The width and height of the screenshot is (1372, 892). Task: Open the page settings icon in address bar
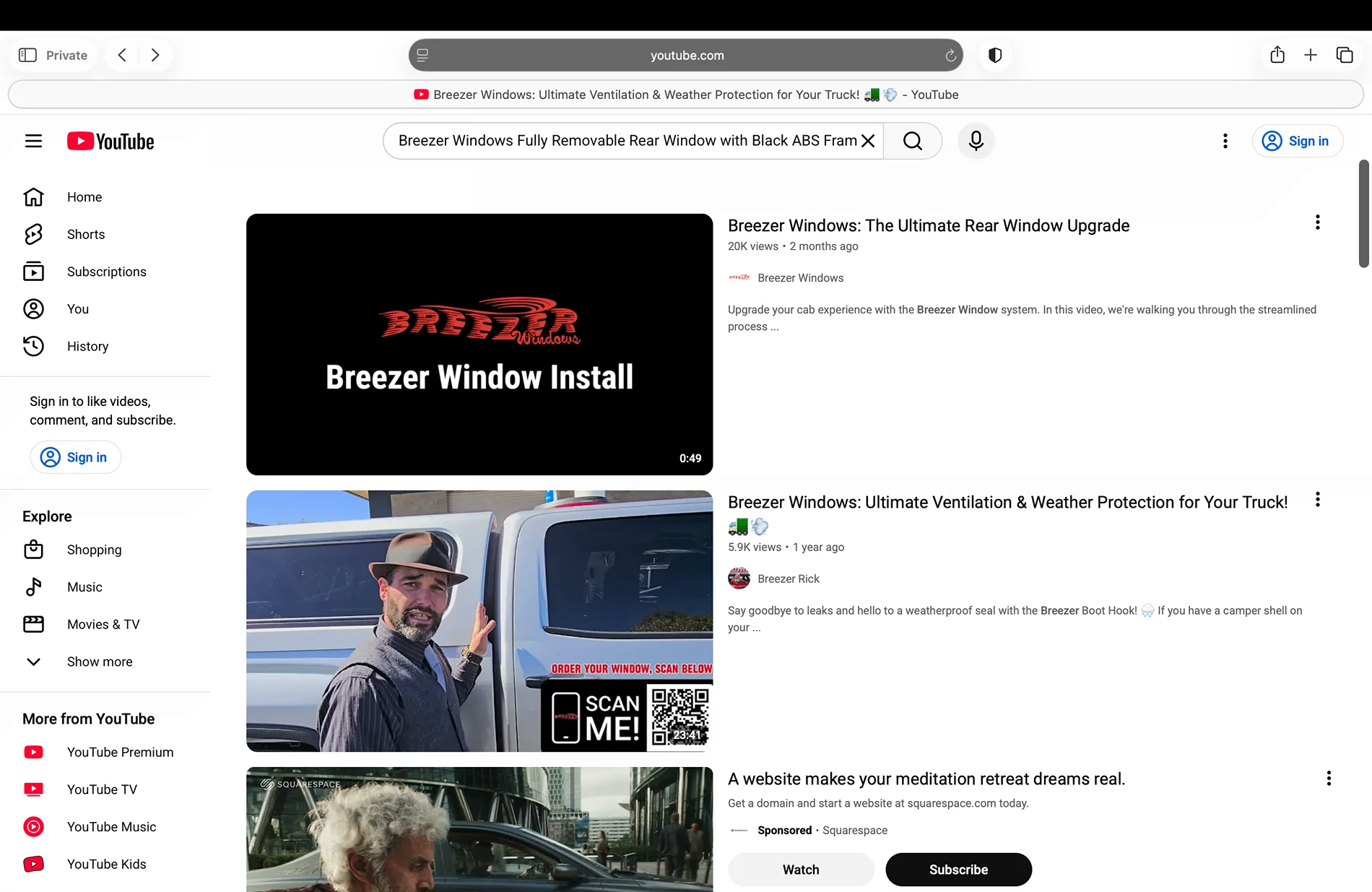tap(422, 55)
